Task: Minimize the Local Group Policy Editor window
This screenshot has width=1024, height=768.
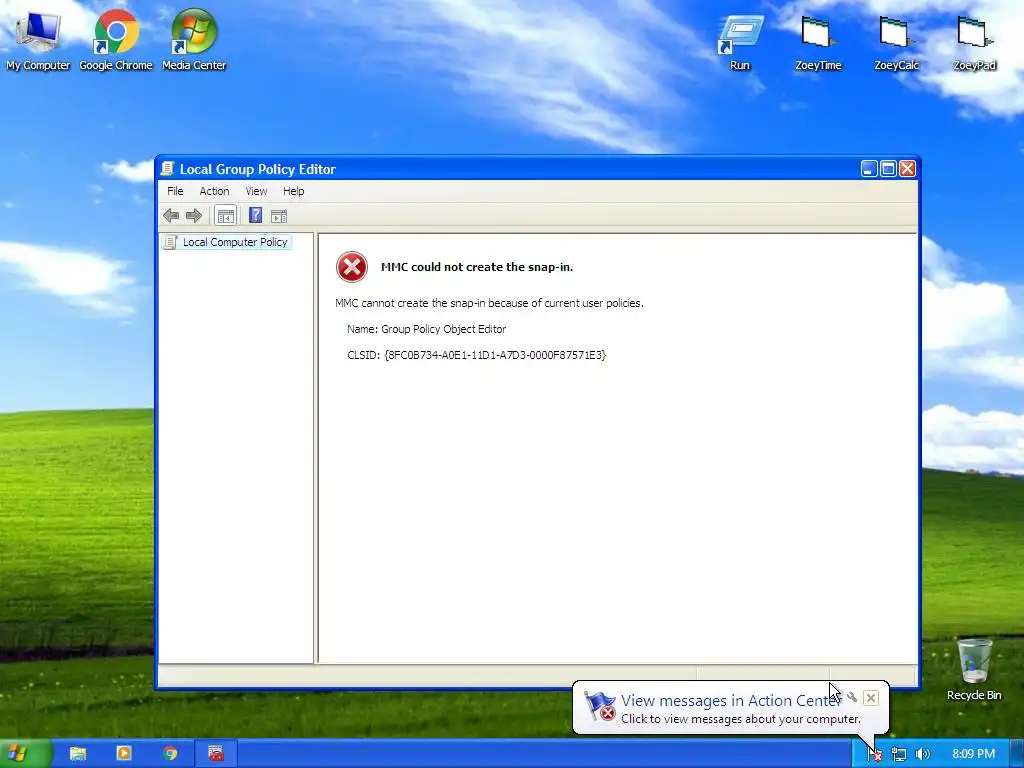Action: tap(869, 168)
